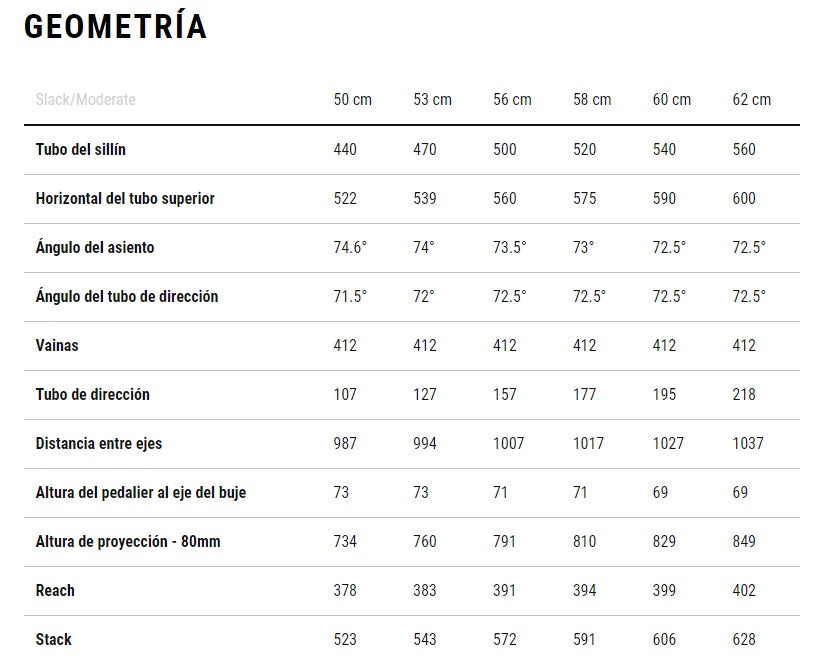This screenshot has width=820, height=671.
Task: Choose the 58 cm size column
Action: click(x=592, y=99)
